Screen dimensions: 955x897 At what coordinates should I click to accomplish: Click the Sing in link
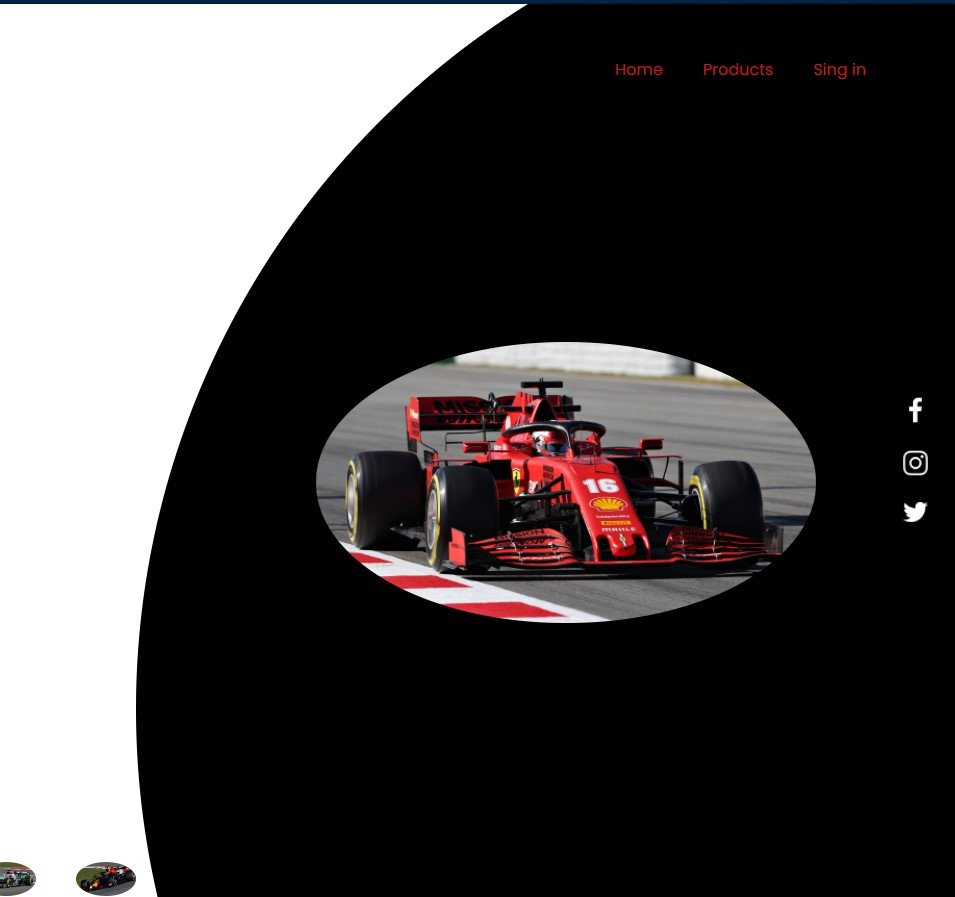click(839, 70)
